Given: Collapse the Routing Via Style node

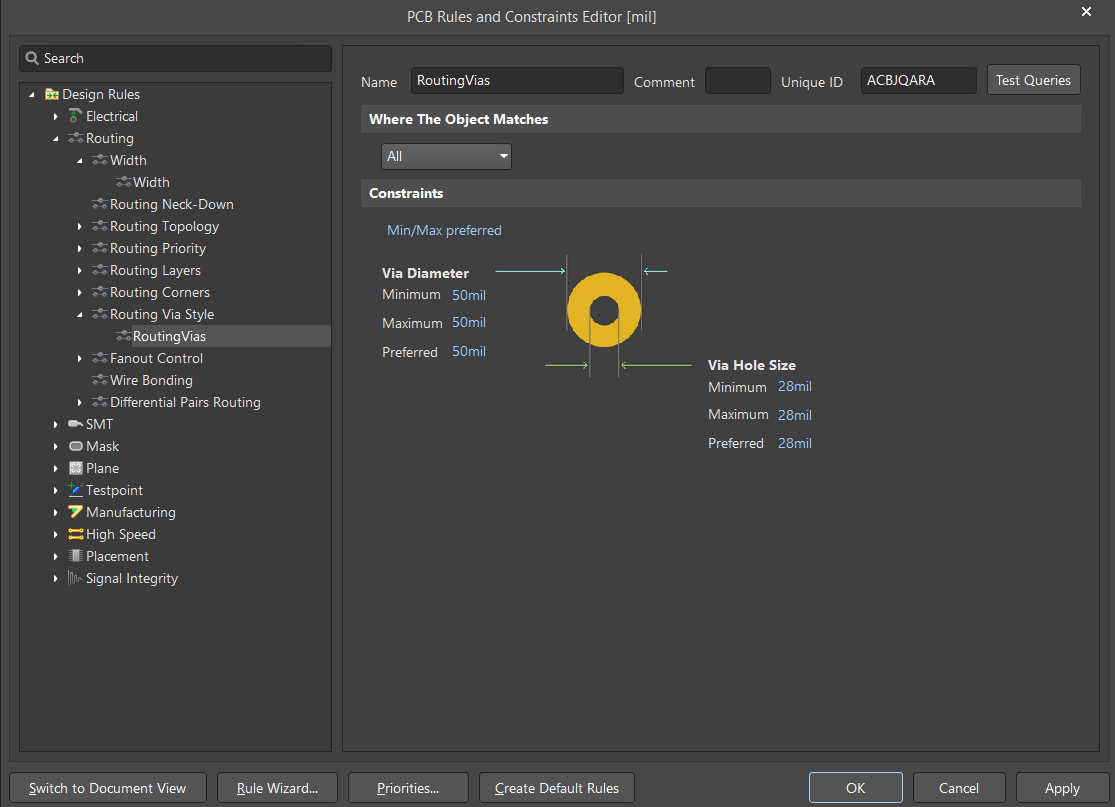Looking at the screenshot, I should click(x=80, y=314).
